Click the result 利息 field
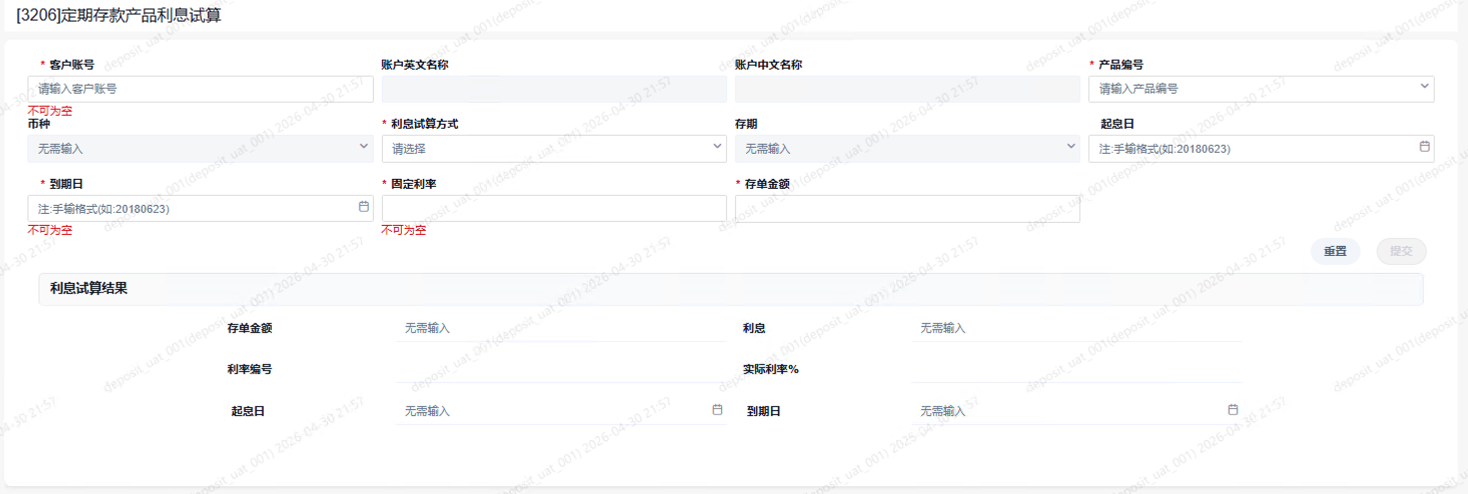Viewport: 1468px width, 494px height. tap(1077, 328)
